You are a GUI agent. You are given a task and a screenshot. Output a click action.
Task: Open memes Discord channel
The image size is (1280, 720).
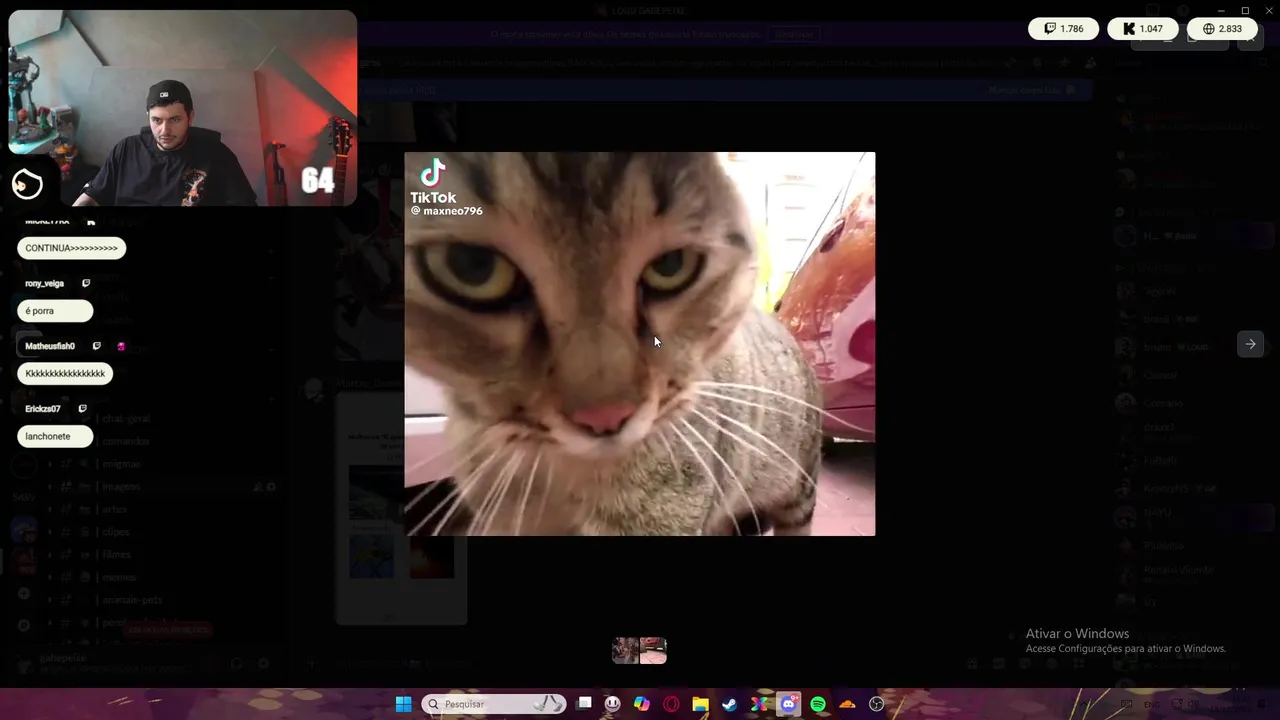click(x=119, y=577)
